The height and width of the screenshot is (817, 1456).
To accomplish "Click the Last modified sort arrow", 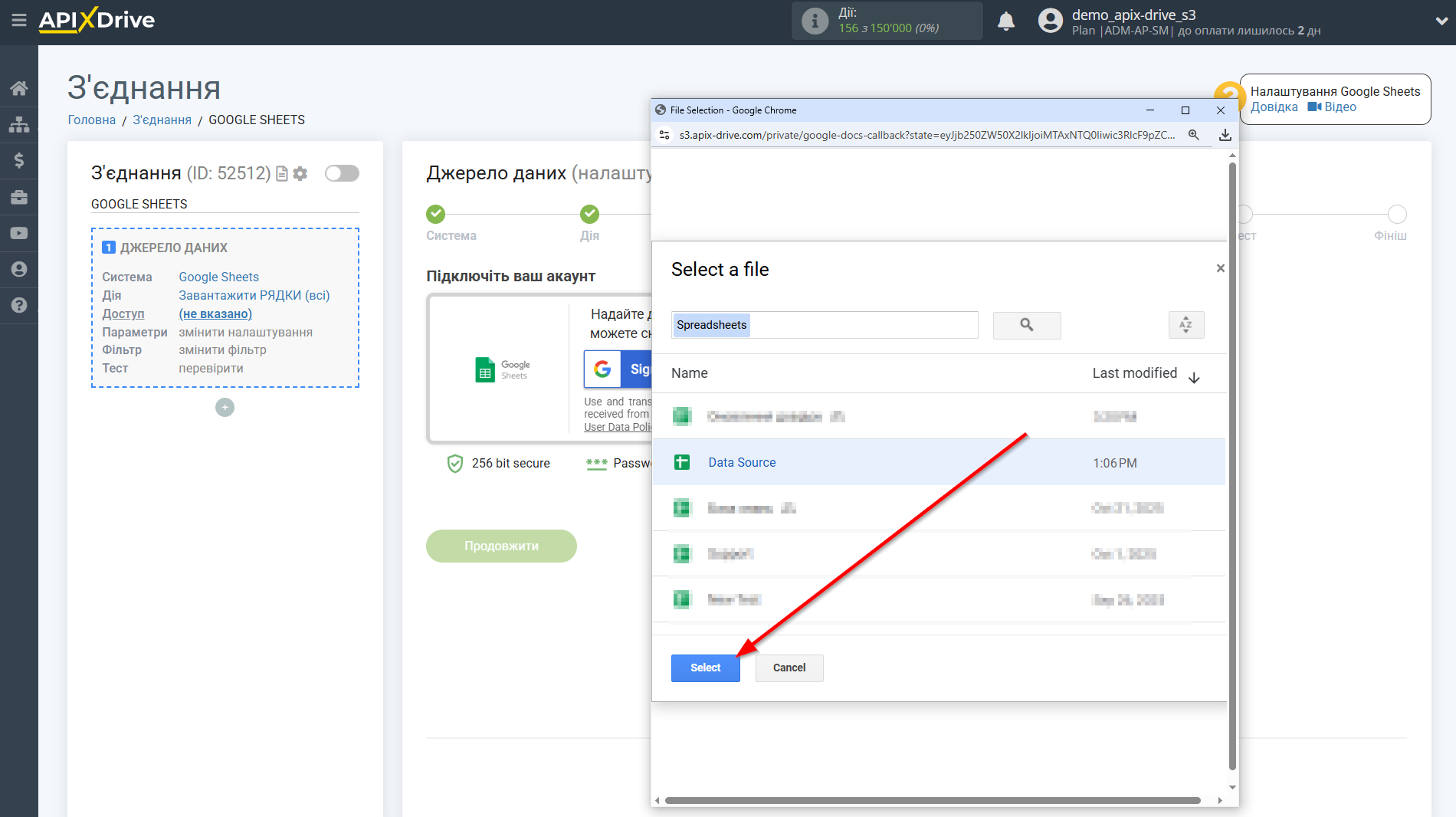I will tap(1194, 378).
